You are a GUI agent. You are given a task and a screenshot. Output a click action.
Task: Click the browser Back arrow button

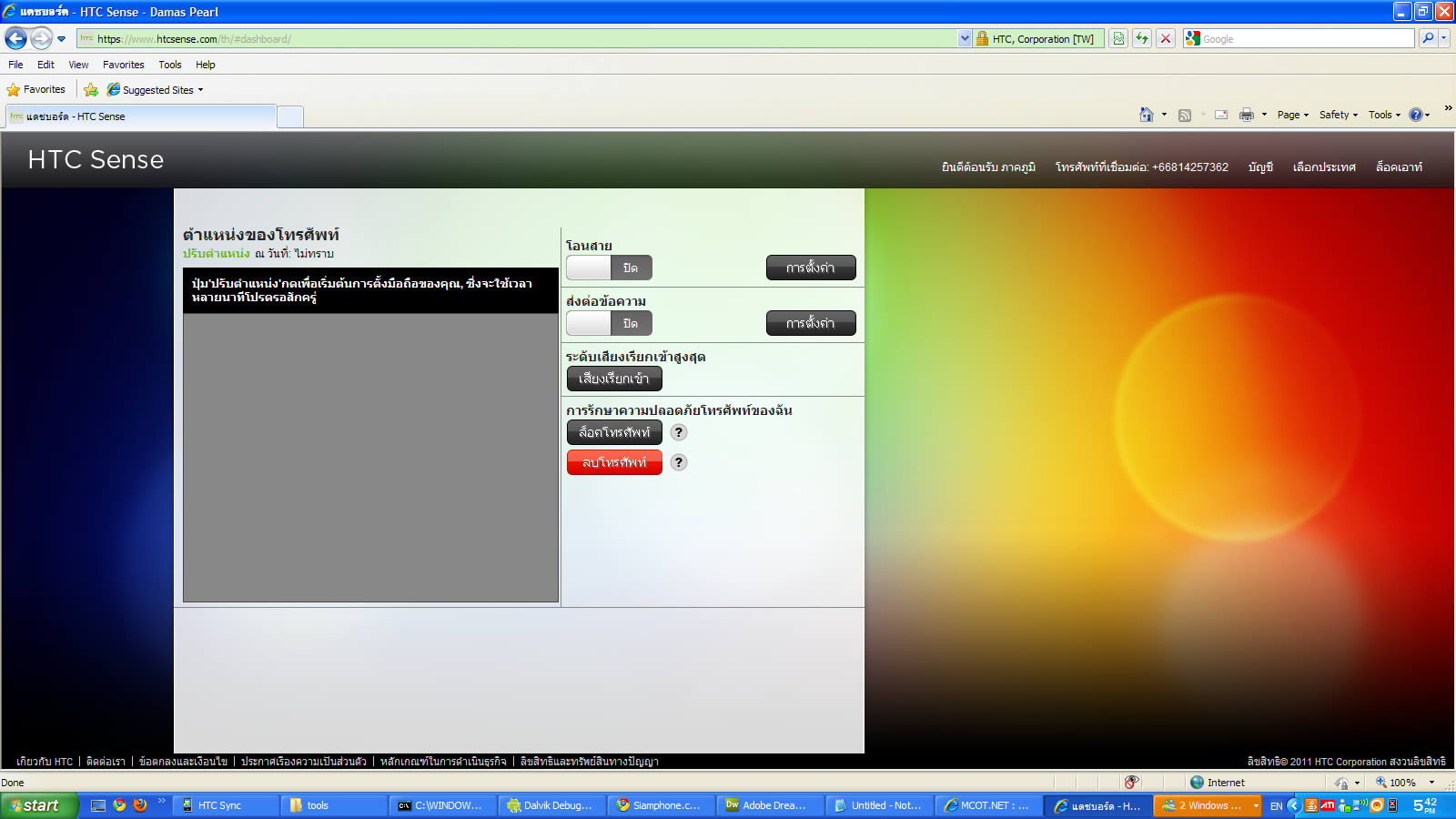pyautogui.click(x=16, y=38)
